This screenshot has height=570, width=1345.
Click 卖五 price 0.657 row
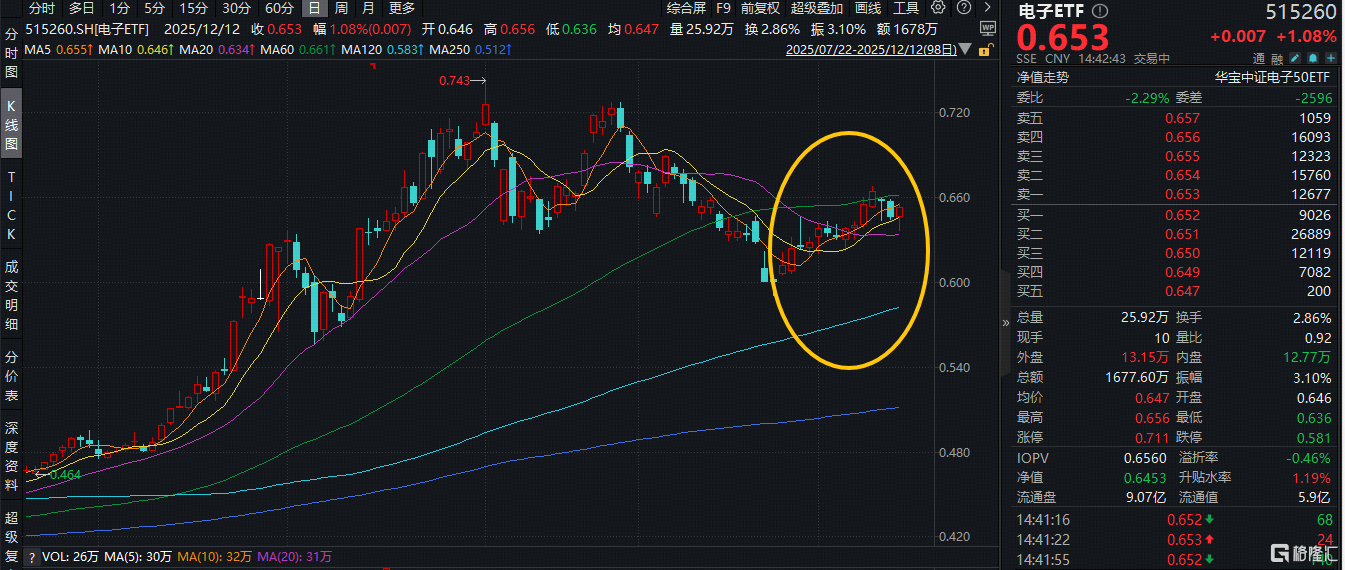[1175, 118]
